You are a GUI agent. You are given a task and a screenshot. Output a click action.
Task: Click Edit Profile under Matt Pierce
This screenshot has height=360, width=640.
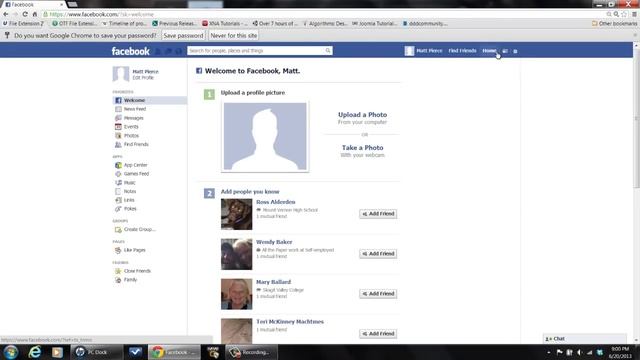coord(143,78)
